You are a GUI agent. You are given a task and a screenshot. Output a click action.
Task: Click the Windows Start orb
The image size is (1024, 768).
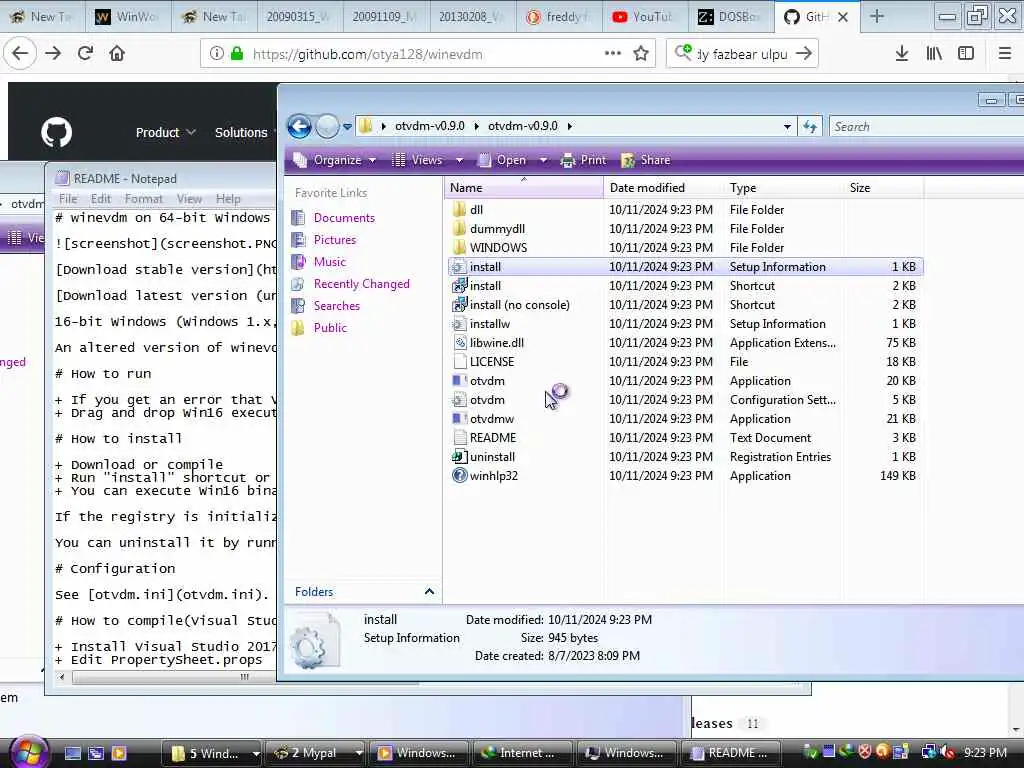click(x=29, y=752)
